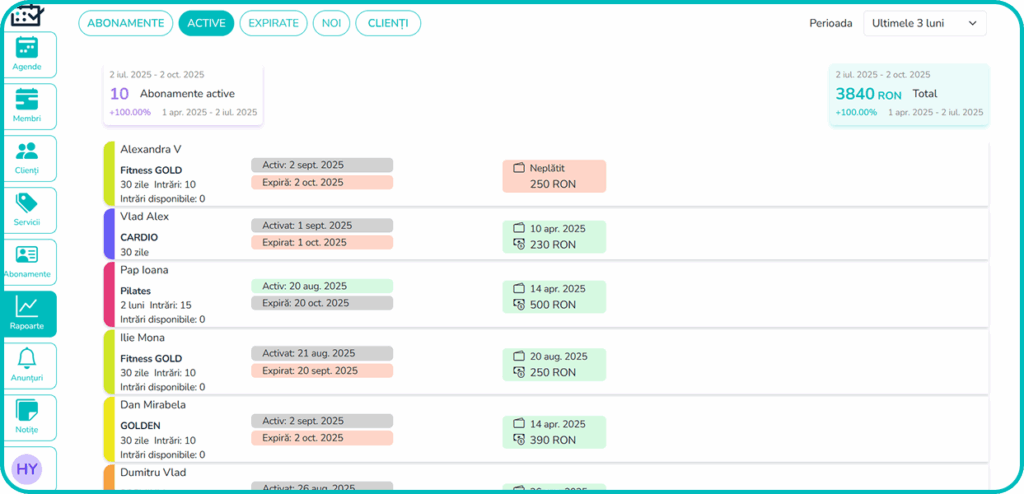Click the purple color bar beside Vlad Alex

pos(109,234)
